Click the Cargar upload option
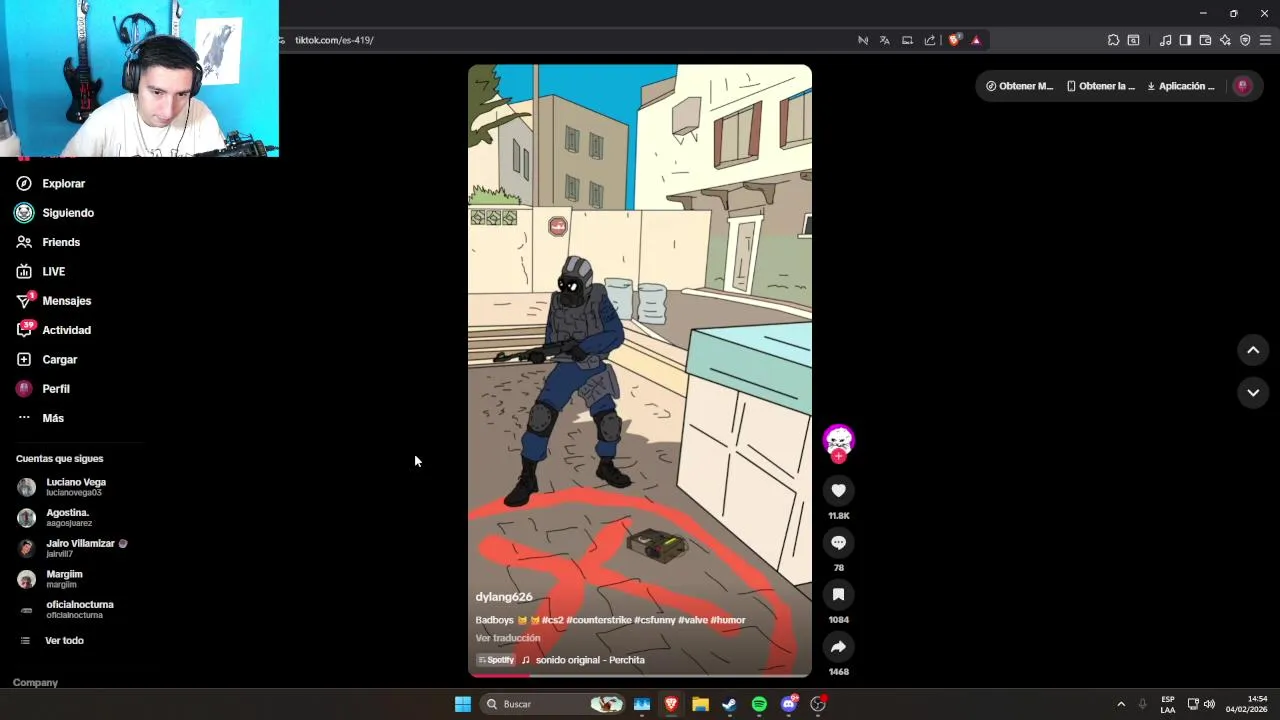 click(x=47, y=360)
